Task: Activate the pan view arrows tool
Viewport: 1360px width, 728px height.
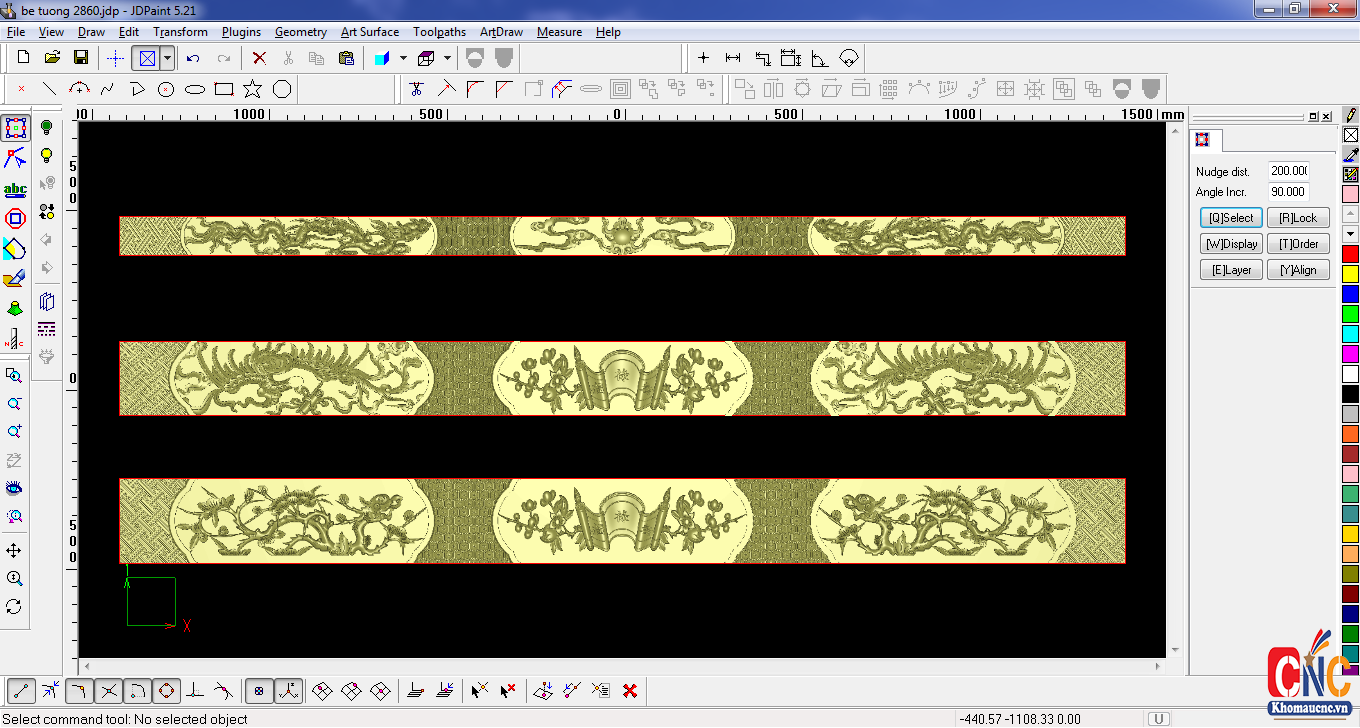Action: coord(14,551)
